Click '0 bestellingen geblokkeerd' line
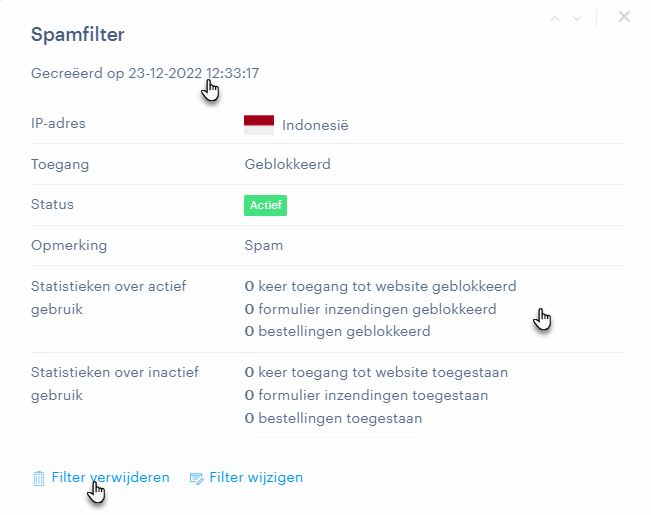The height and width of the screenshot is (515, 651). coord(337,331)
